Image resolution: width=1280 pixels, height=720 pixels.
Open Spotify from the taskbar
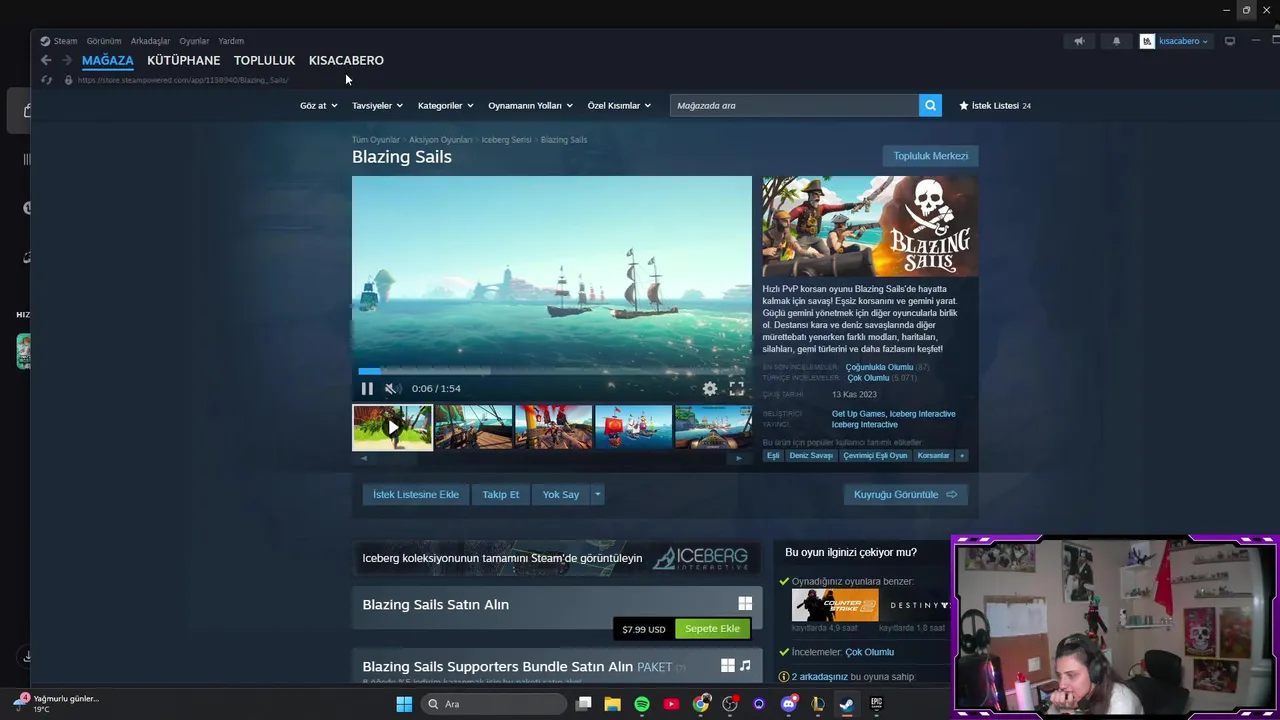click(642, 704)
